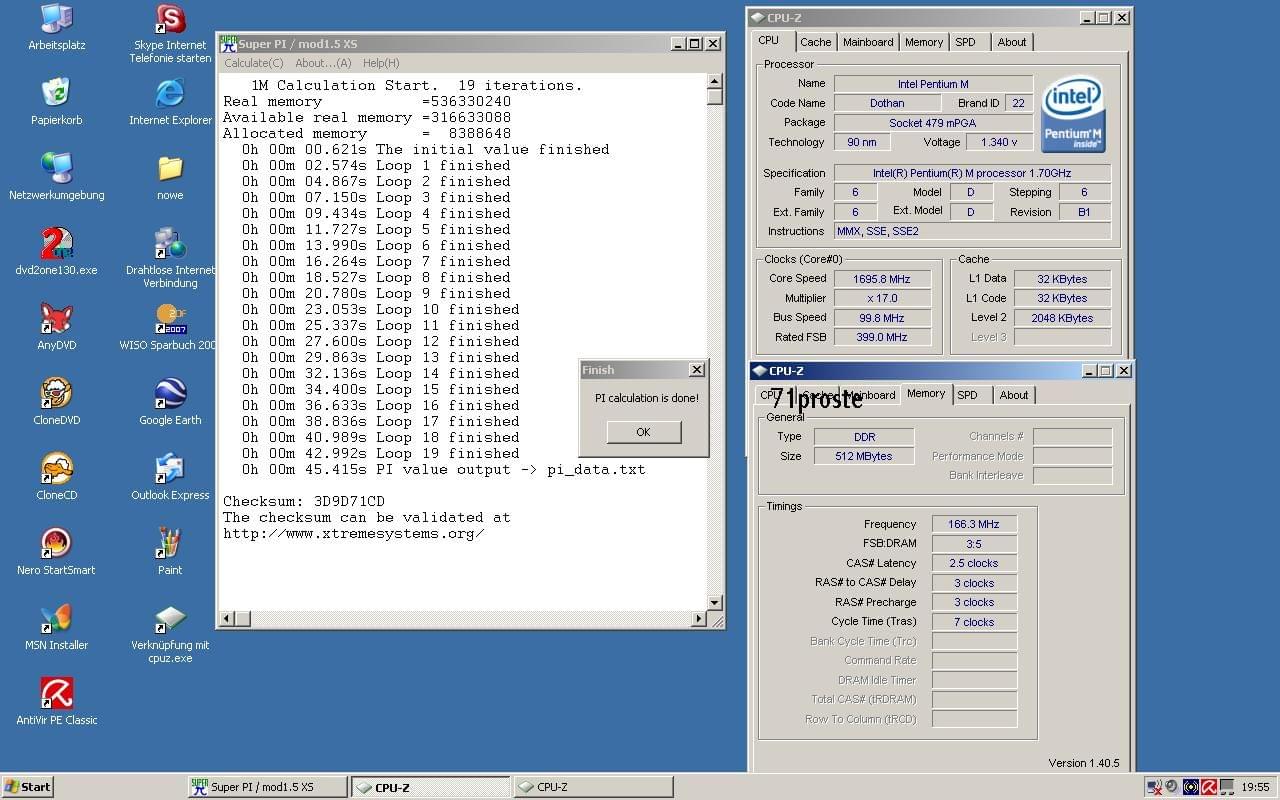Click the Super PI title bar icon
Image resolution: width=1280 pixels, height=800 pixels.
[x=228, y=43]
